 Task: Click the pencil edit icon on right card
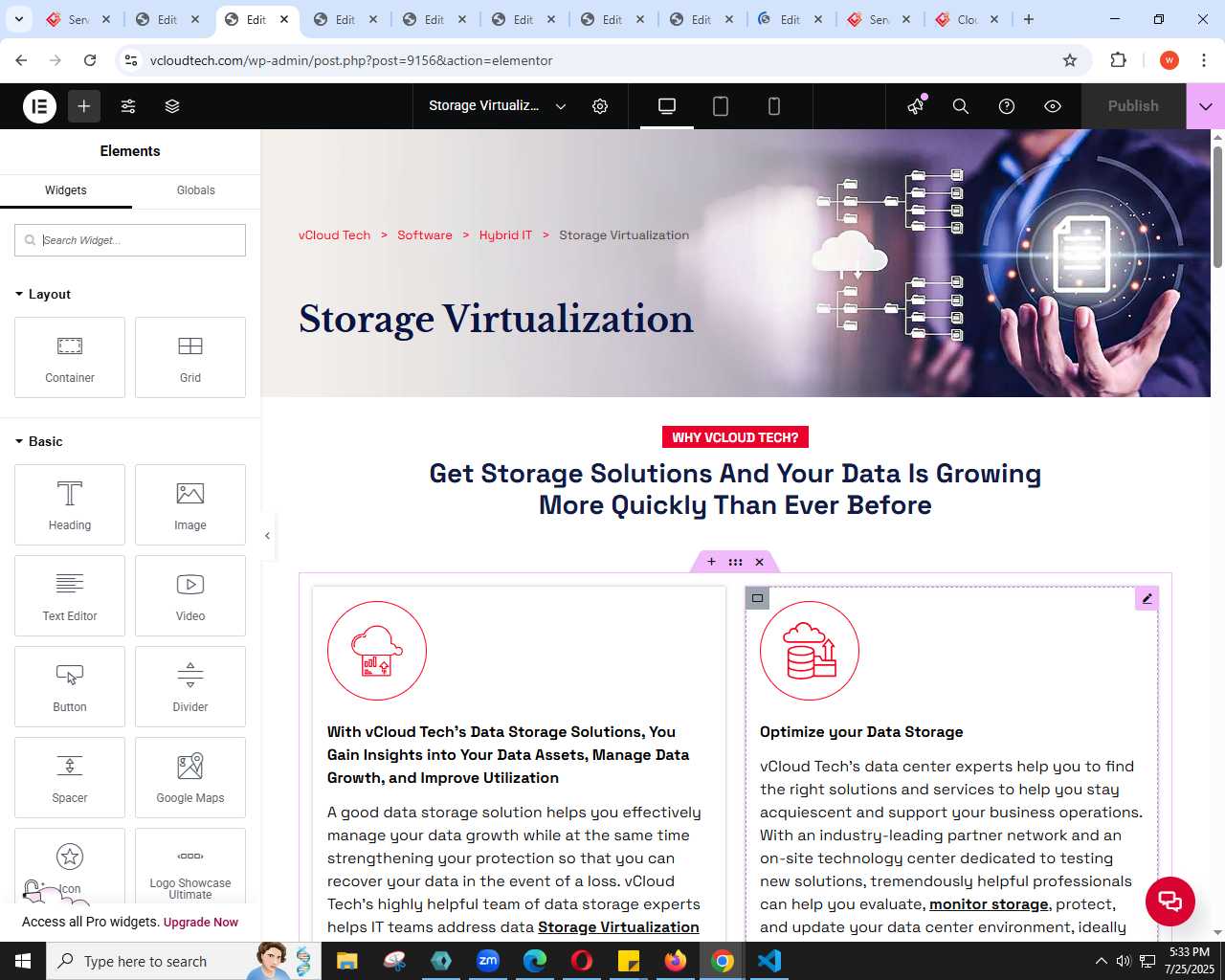1147,598
